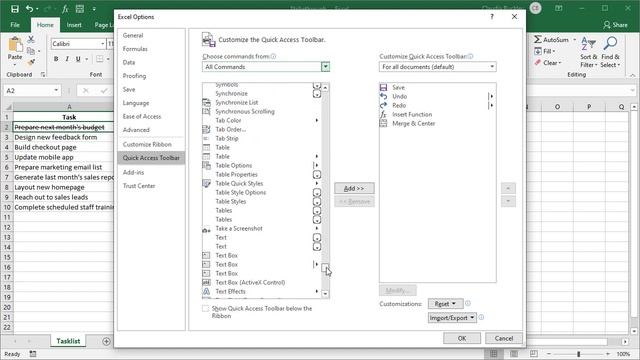Screen dimensions: 640x360
Task: Click the Merge & Center icon in title bar
Action: (x=80, y=9)
